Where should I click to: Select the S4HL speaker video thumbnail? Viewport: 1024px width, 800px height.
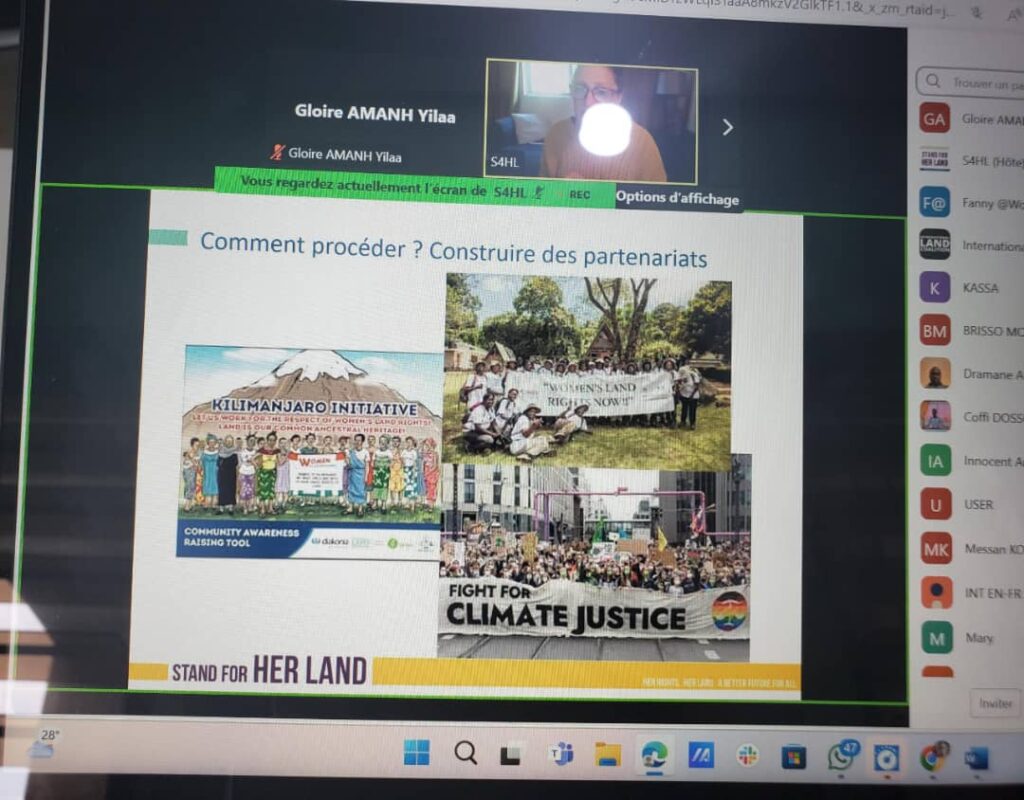(x=591, y=121)
